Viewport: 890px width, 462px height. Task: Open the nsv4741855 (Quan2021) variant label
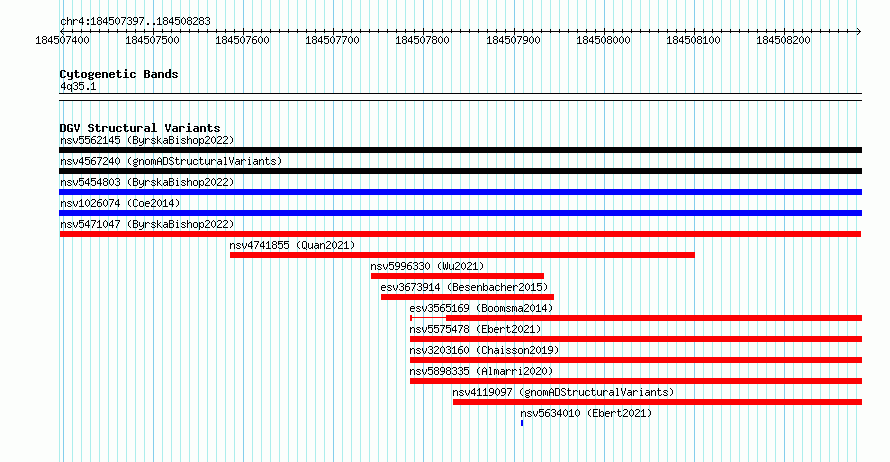[x=292, y=245]
